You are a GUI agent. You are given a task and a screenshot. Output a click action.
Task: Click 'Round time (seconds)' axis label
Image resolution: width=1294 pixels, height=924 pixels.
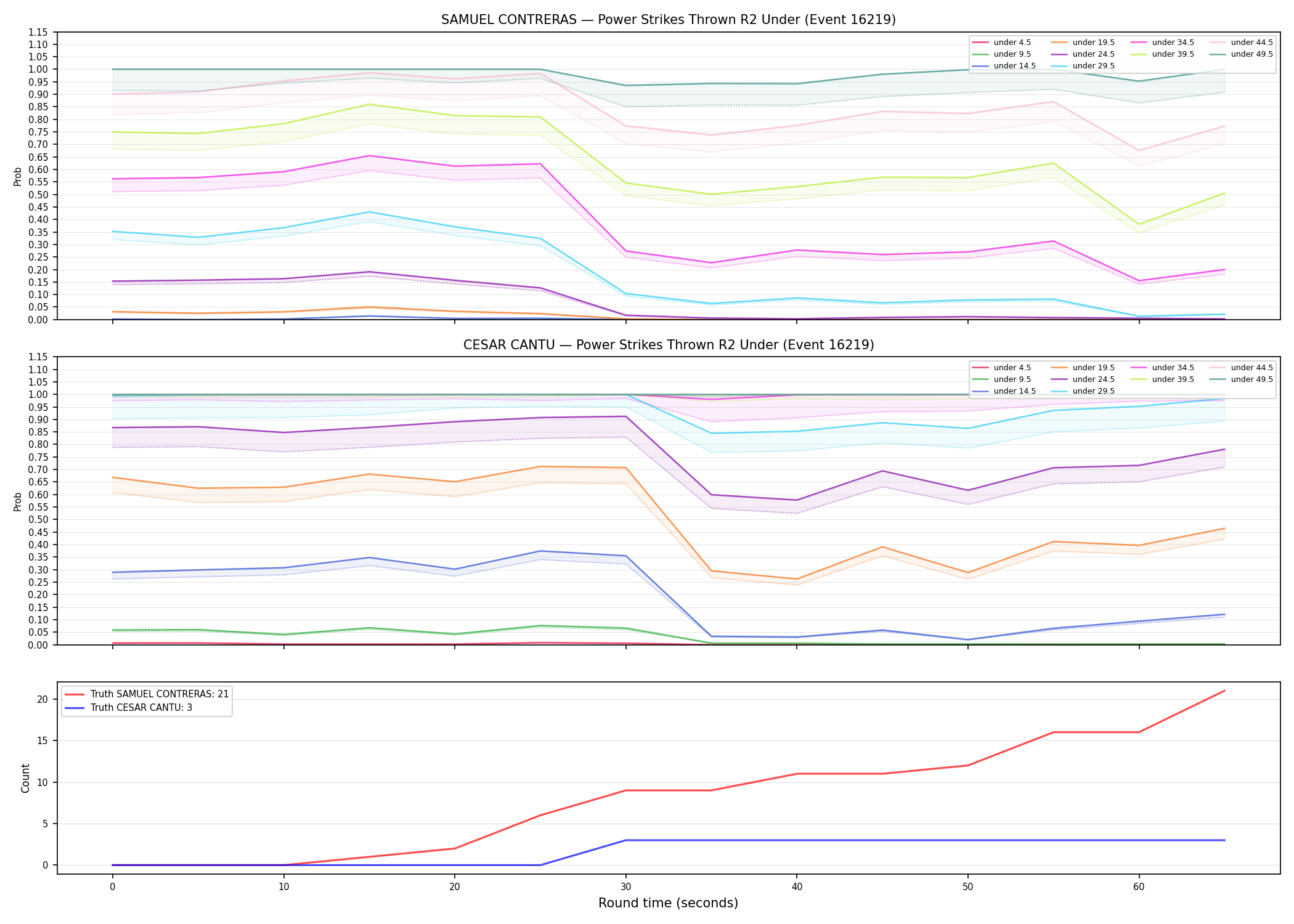coord(668,903)
